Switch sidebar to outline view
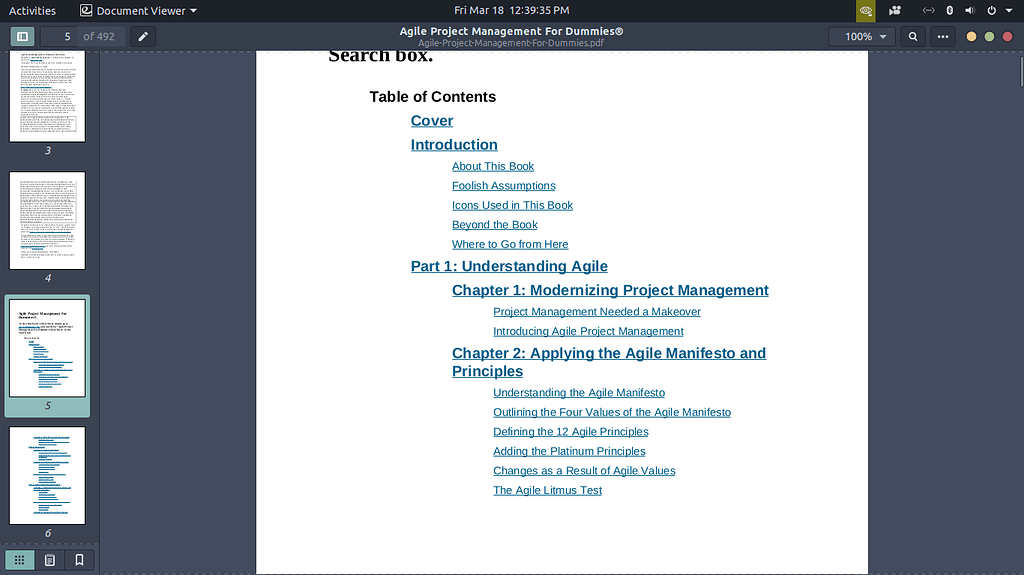Viewport: 1024px width, 575px height. tap(50, 560)
